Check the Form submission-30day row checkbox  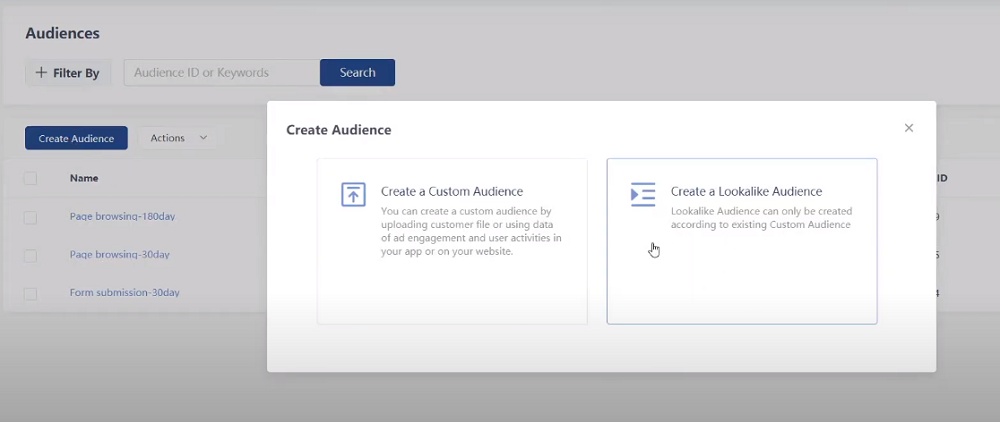pos(31,293)
